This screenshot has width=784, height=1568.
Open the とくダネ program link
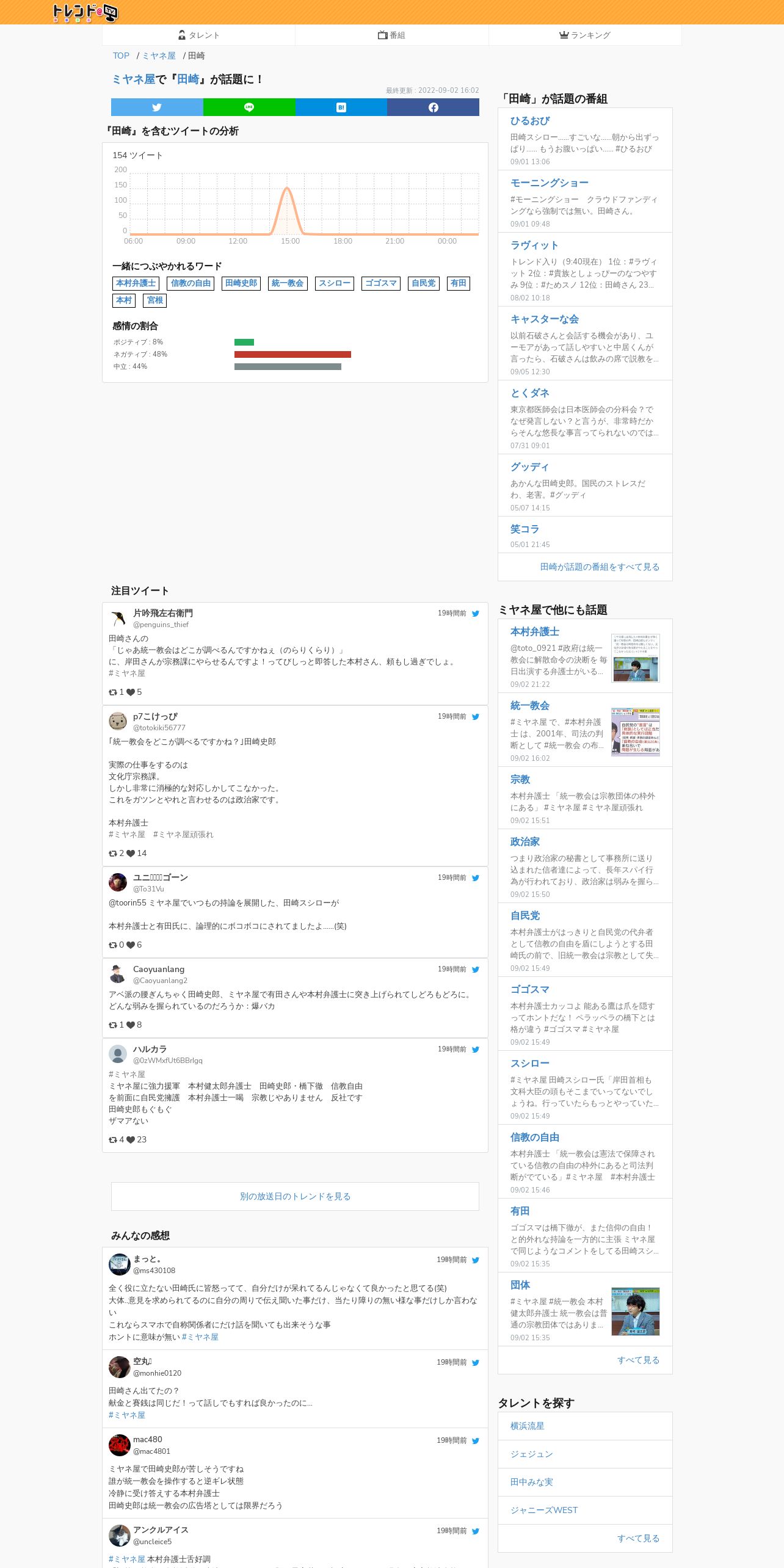pyautogui.click(x=530, y=393)
